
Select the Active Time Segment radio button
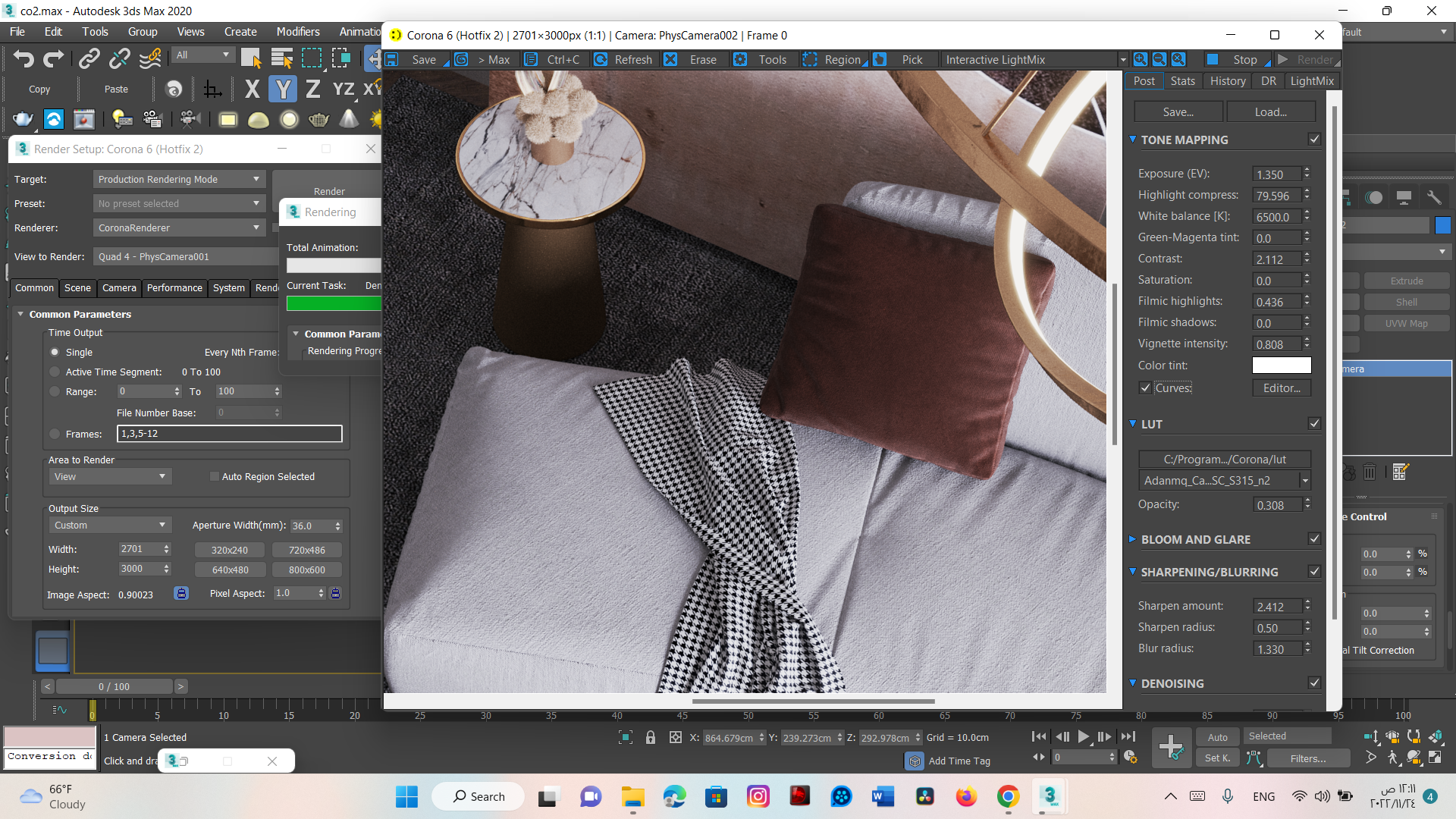pos(55,372)
